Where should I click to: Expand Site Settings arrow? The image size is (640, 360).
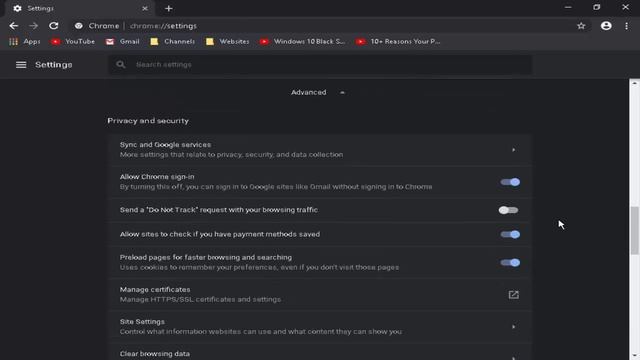coord(513,327)
